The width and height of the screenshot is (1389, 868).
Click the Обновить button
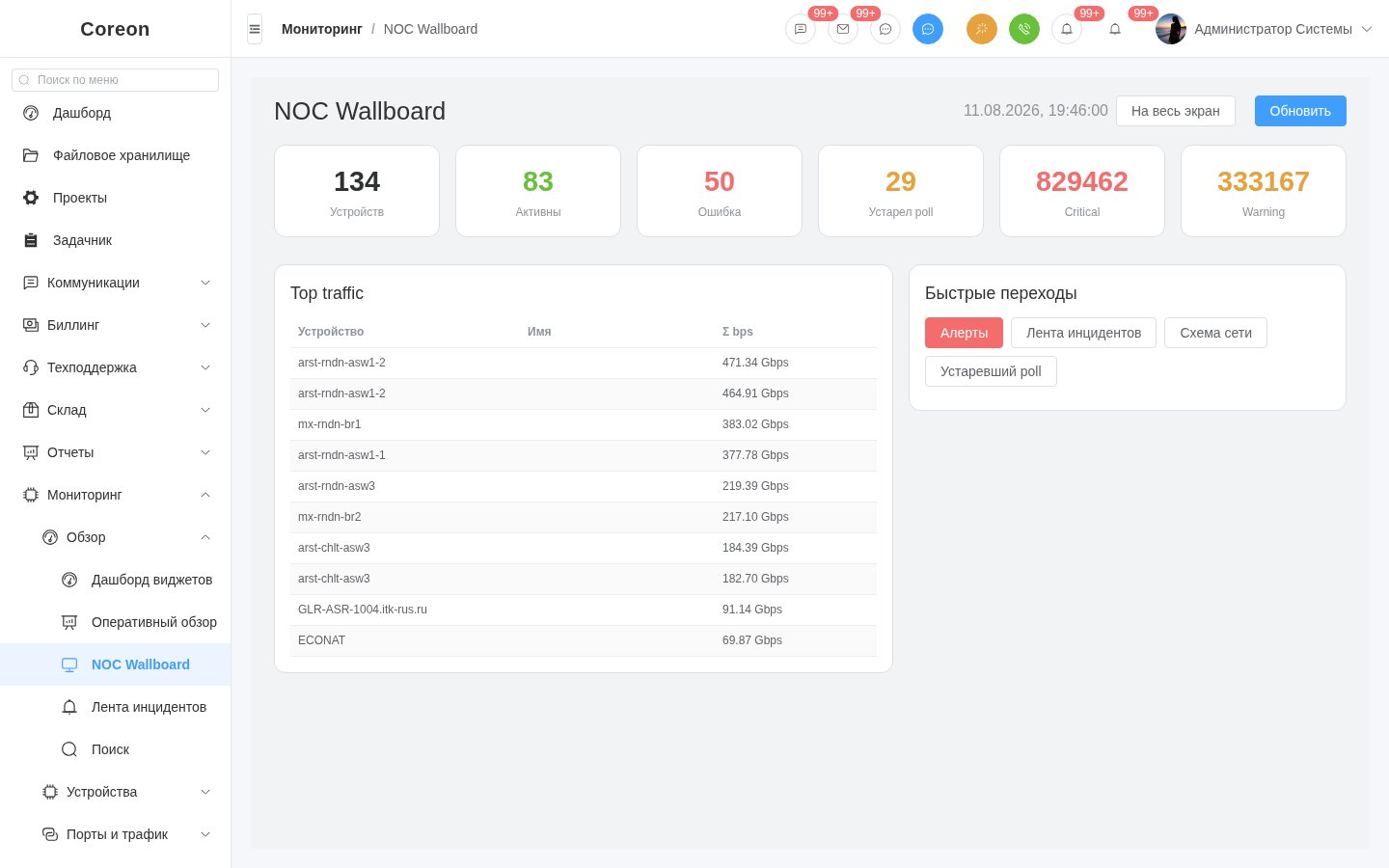(x=1300, y=111)
